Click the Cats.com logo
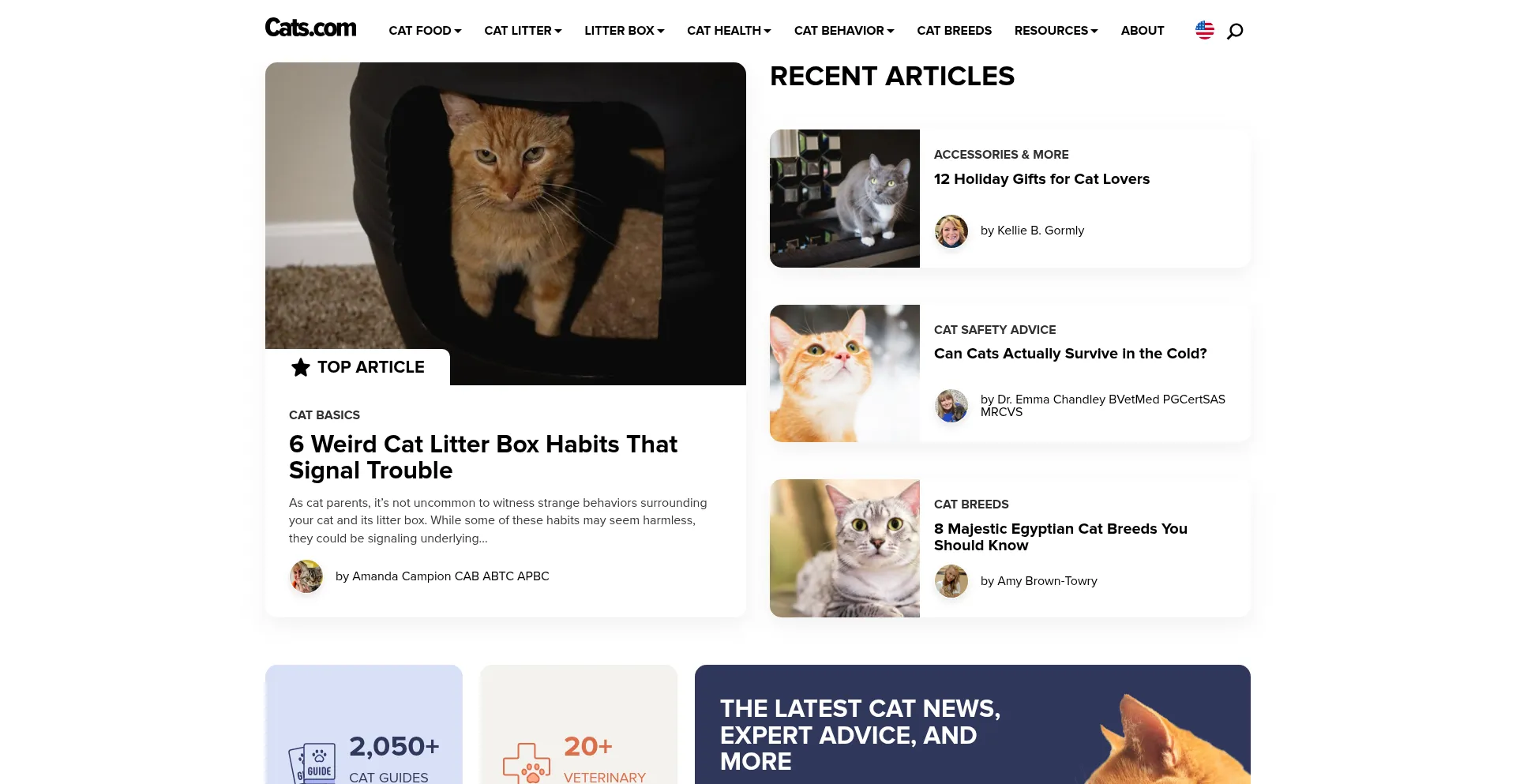Viewport: 1516px width, 784px height. [x=310, y=28]
